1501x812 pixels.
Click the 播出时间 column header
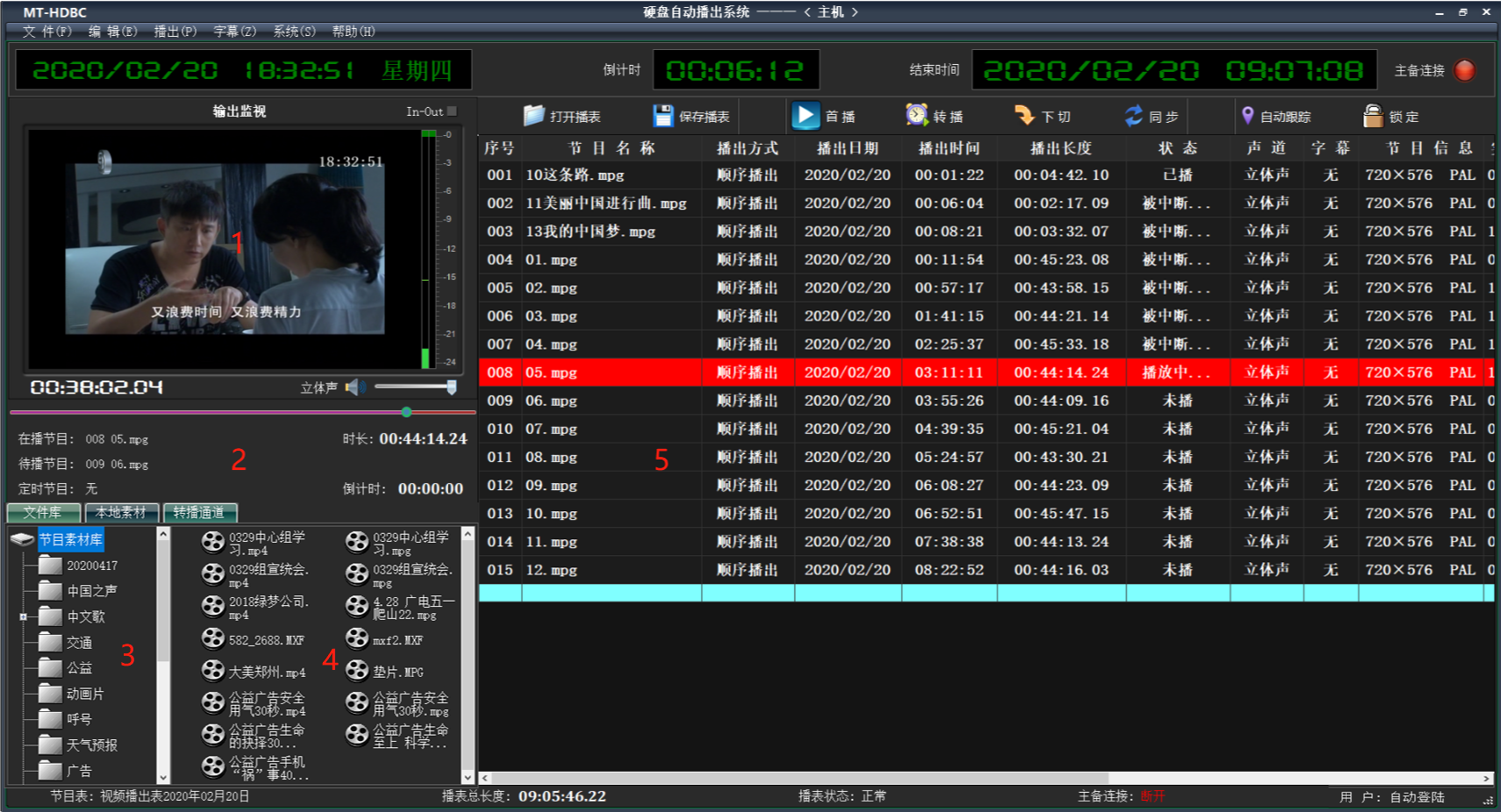[x=949, y=148]
